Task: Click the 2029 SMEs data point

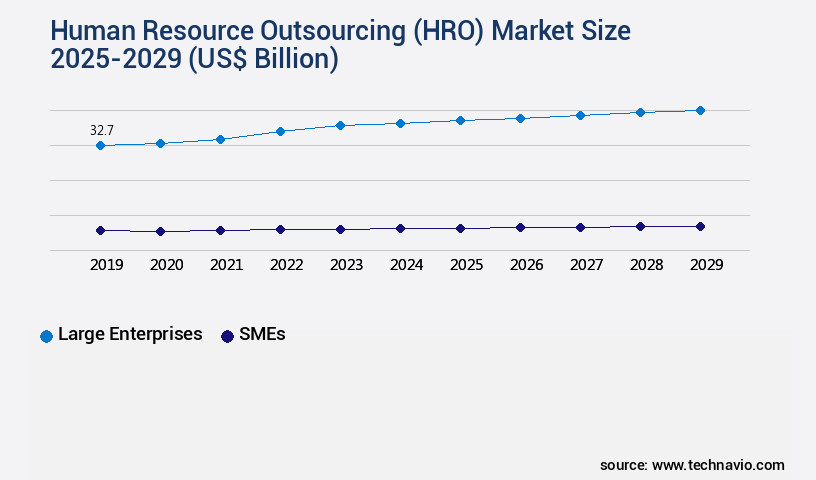Action: (x=700, y=226)
